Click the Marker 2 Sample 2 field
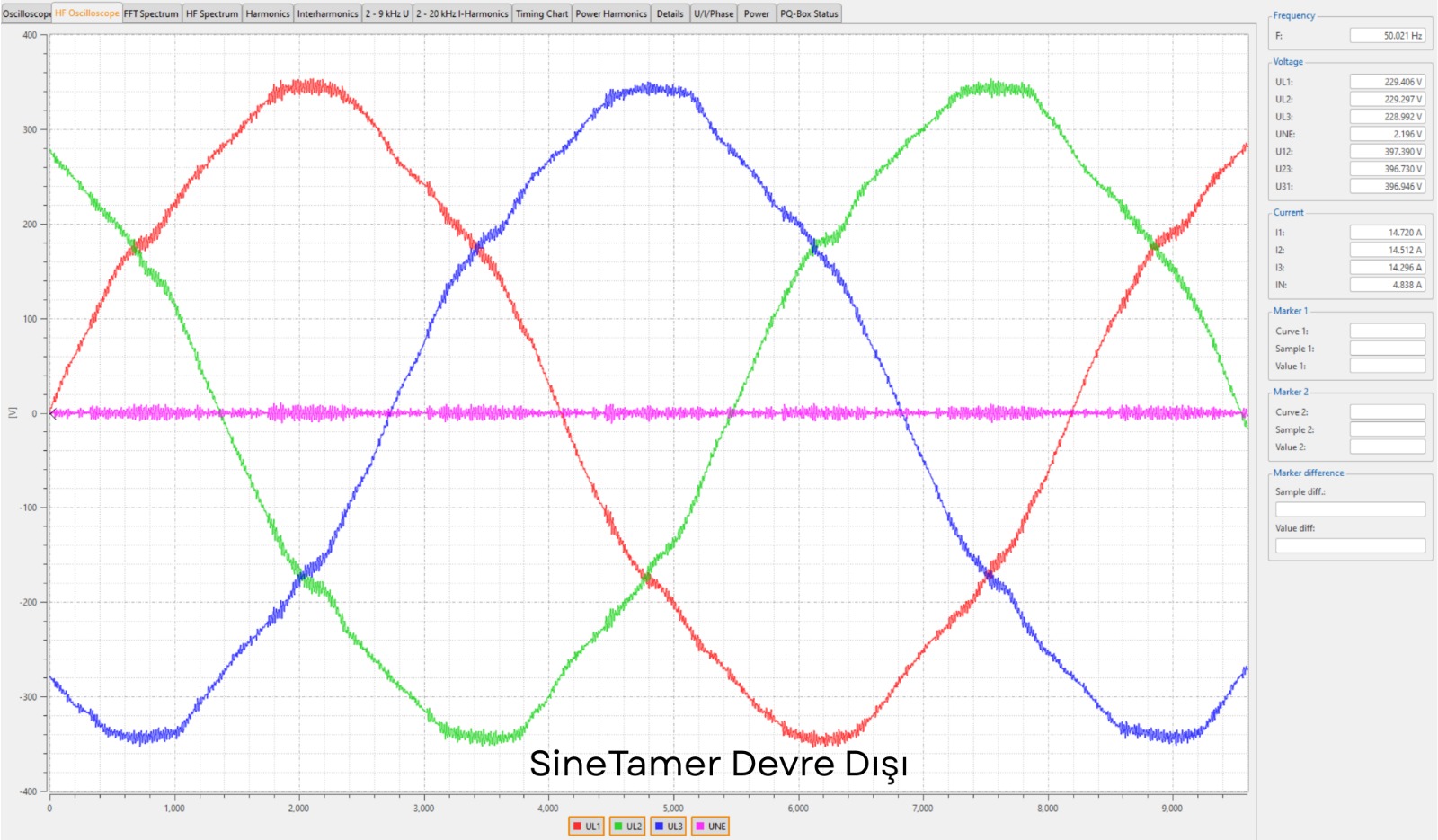 click(x=1387, y=429)
